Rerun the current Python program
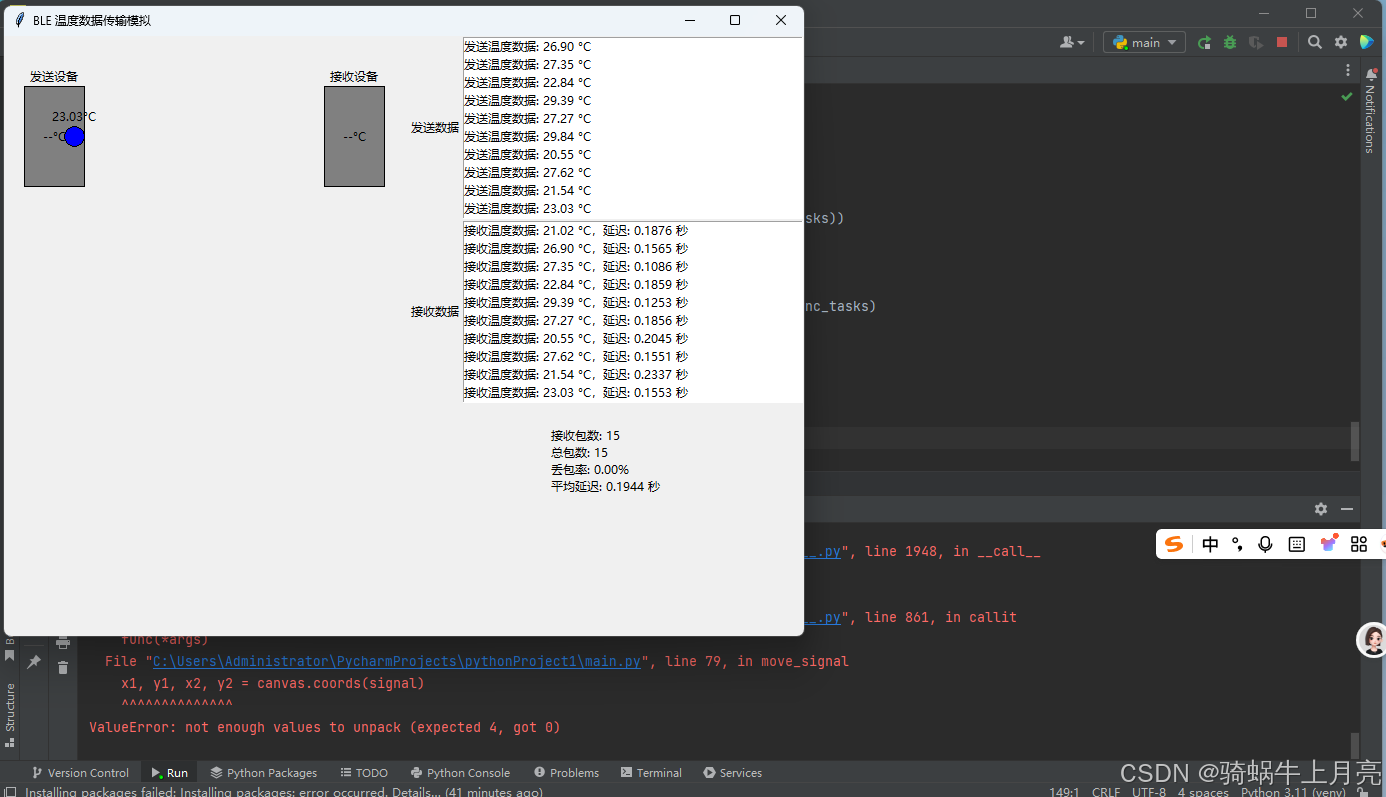The width and height of the screenshot is (1386, 797). coord(1203,42)
